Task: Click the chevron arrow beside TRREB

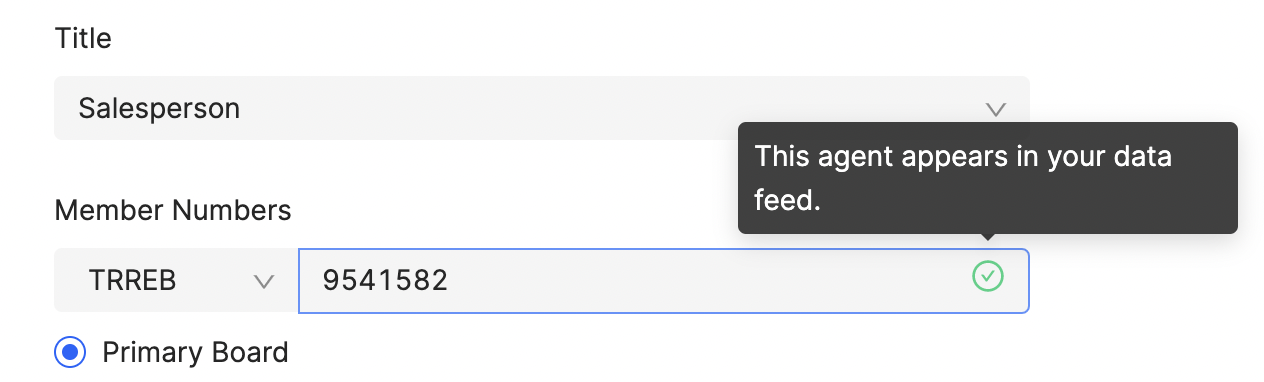Action: click(x=264, y=282)
